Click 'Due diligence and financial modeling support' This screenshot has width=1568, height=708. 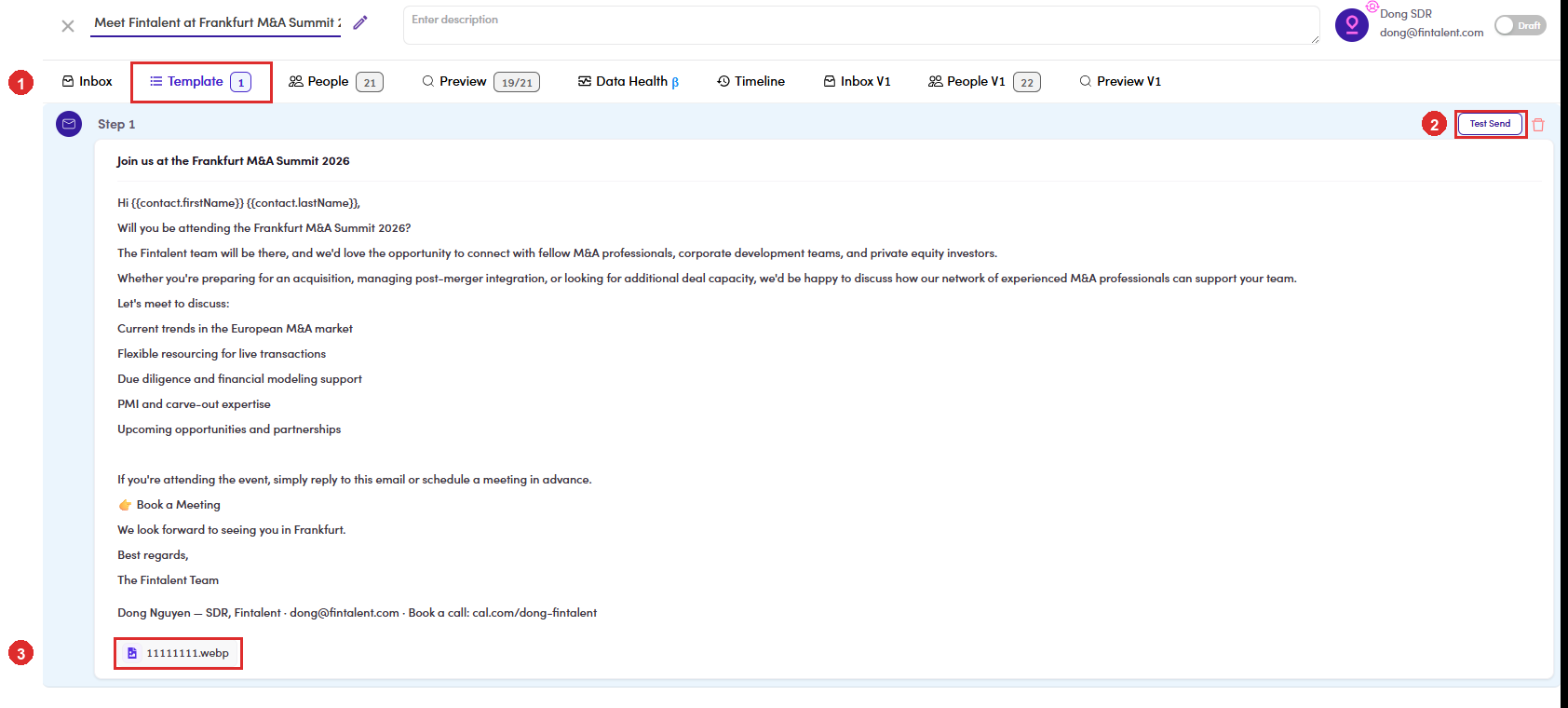coord(239,379)
